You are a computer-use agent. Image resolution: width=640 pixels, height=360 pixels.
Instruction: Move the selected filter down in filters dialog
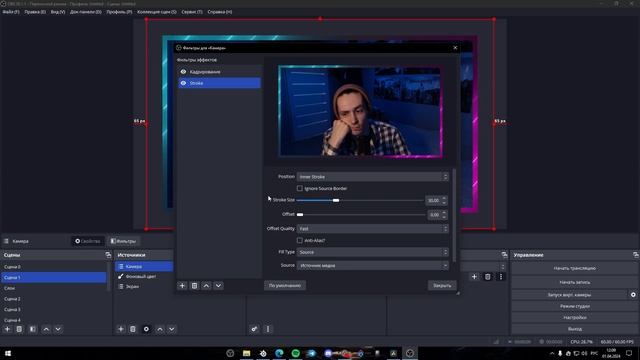pos(218,286)
